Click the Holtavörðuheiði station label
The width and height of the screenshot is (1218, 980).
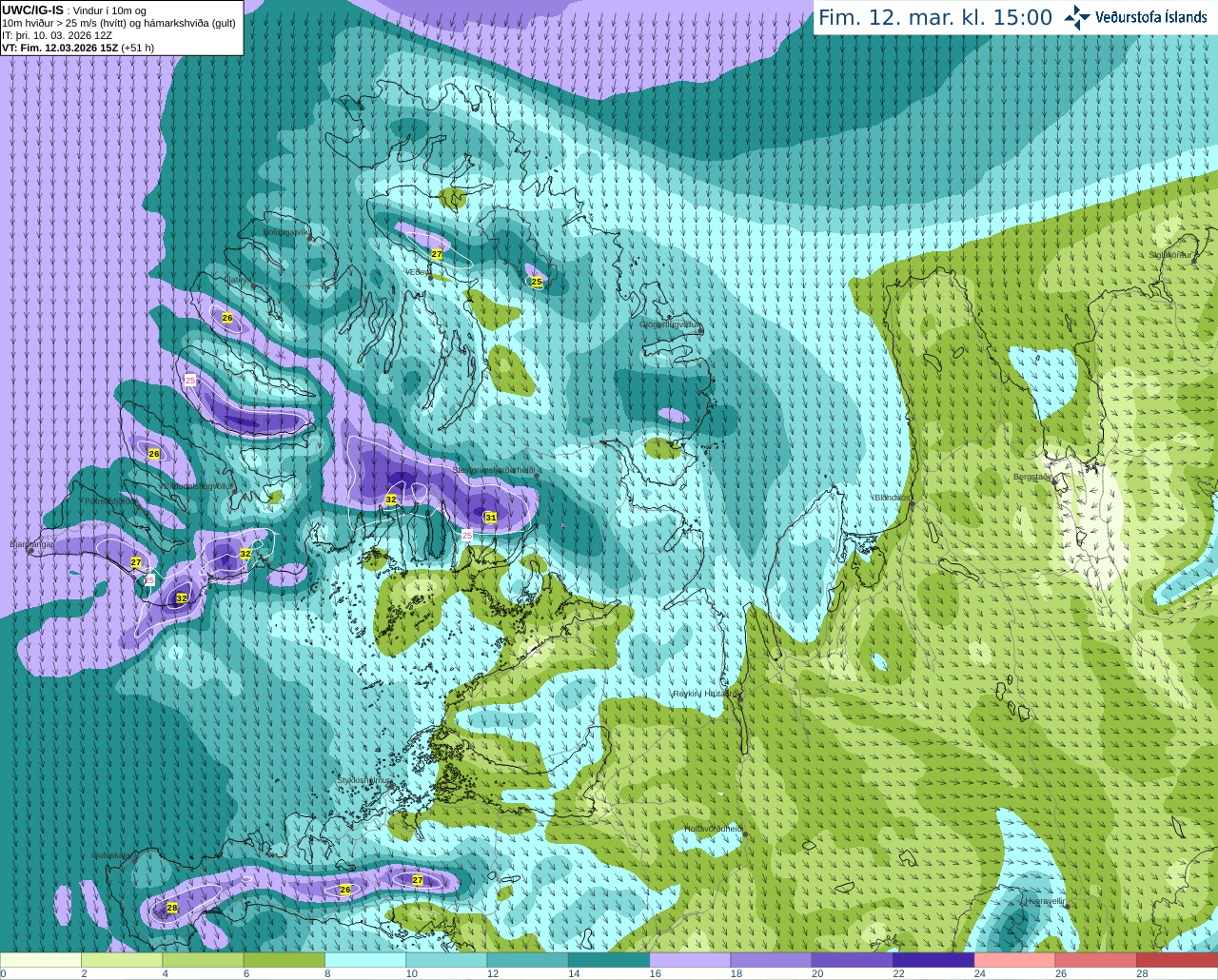[x=714, y=829]
